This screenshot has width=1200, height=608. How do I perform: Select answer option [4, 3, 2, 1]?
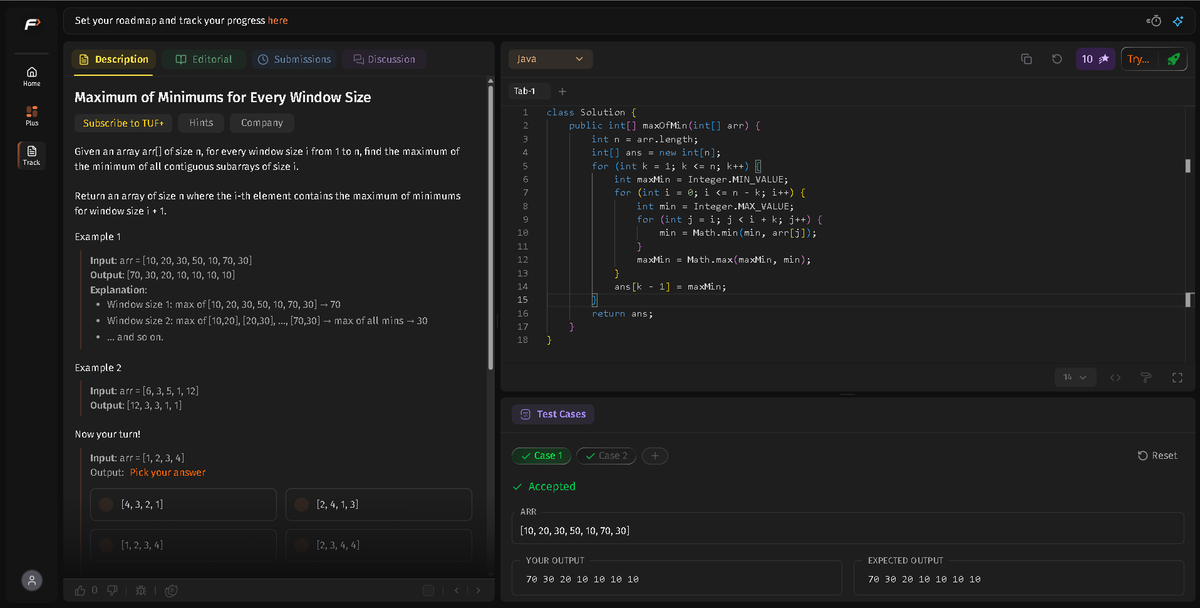click(x=182, y=505)
